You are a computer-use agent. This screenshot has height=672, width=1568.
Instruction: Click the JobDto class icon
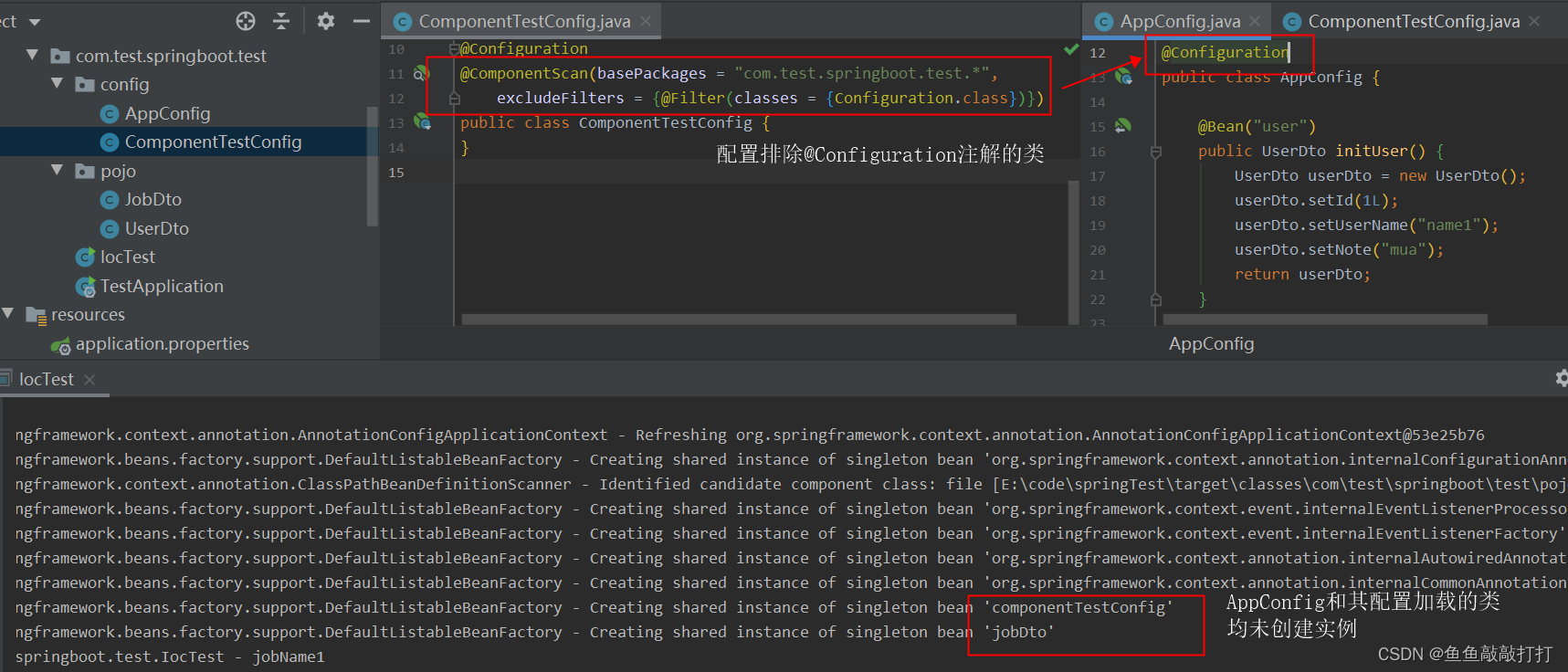coord(110,200)
